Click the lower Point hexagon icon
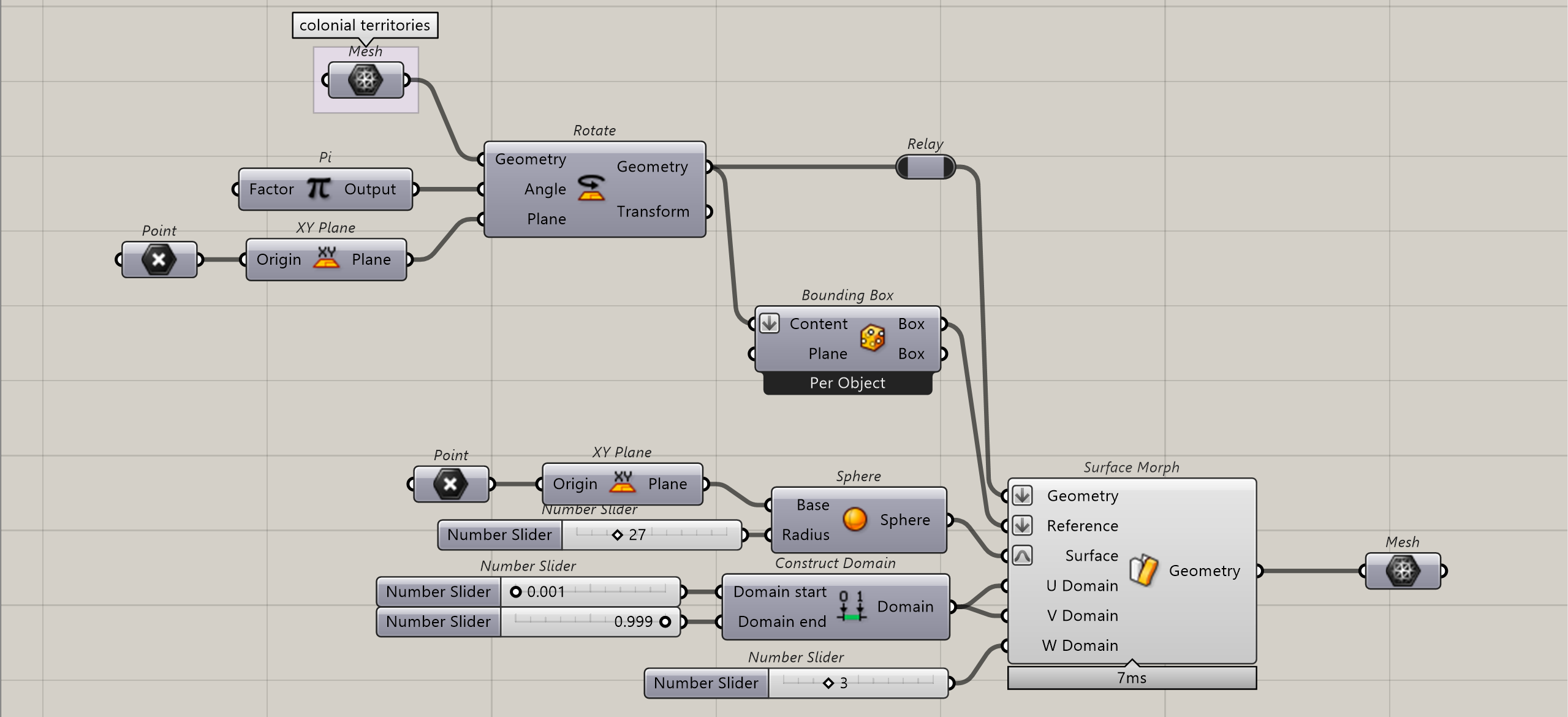The width and height of the screenshot is (1568, 717). 451,484
